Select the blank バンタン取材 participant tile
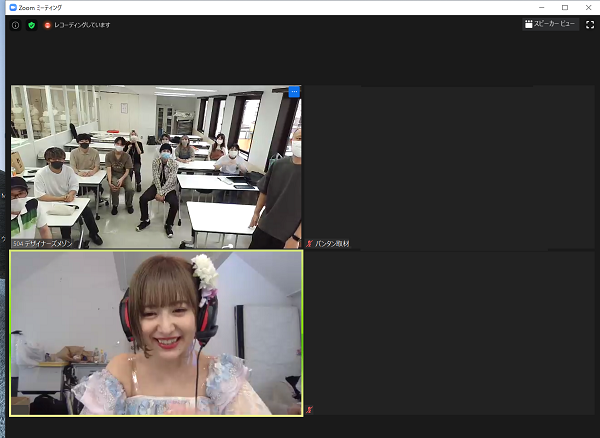 click(448, 165)
